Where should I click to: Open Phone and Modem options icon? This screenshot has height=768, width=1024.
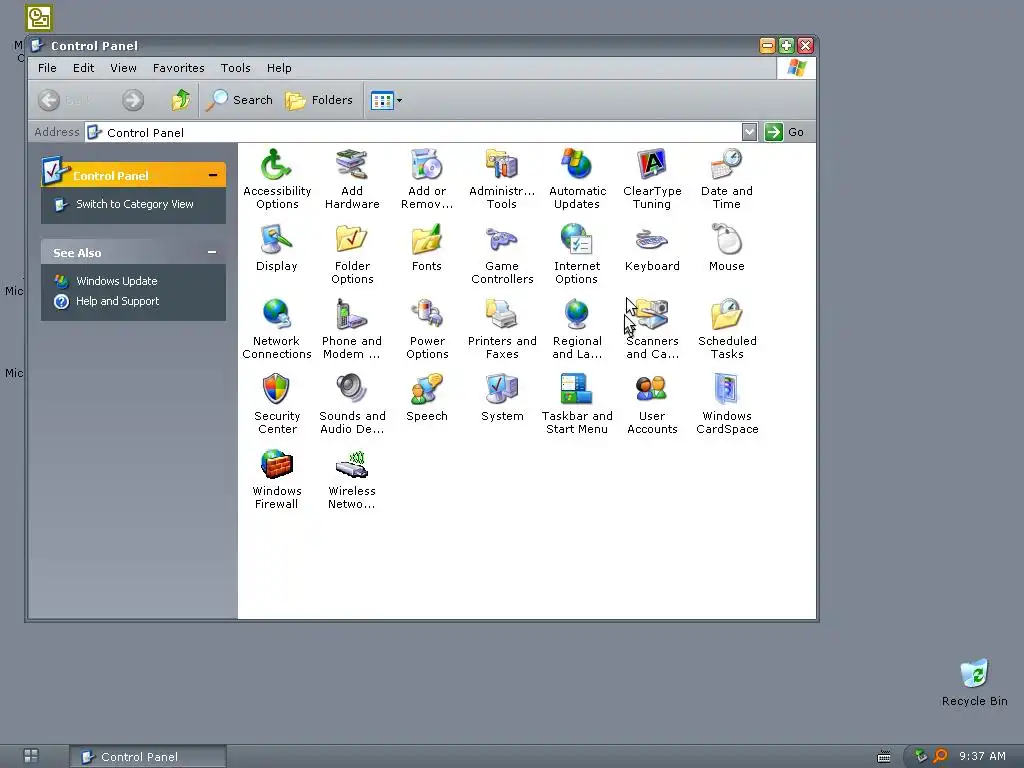point(352,328)
